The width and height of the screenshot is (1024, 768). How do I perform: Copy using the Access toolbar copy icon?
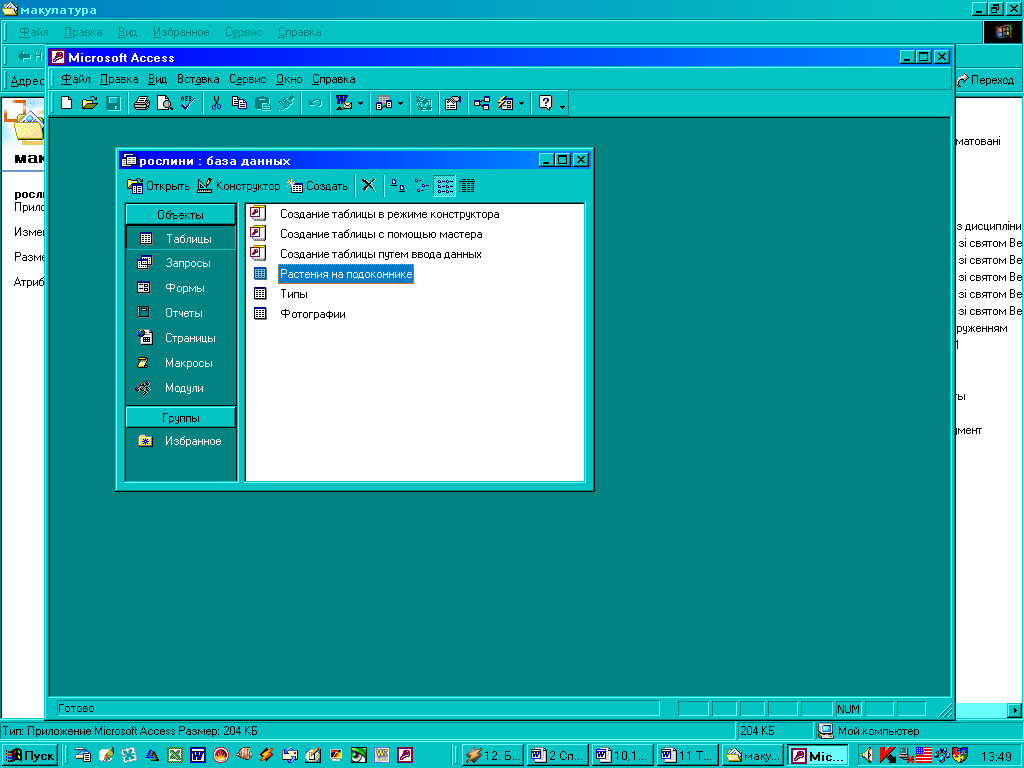point(239,103)
